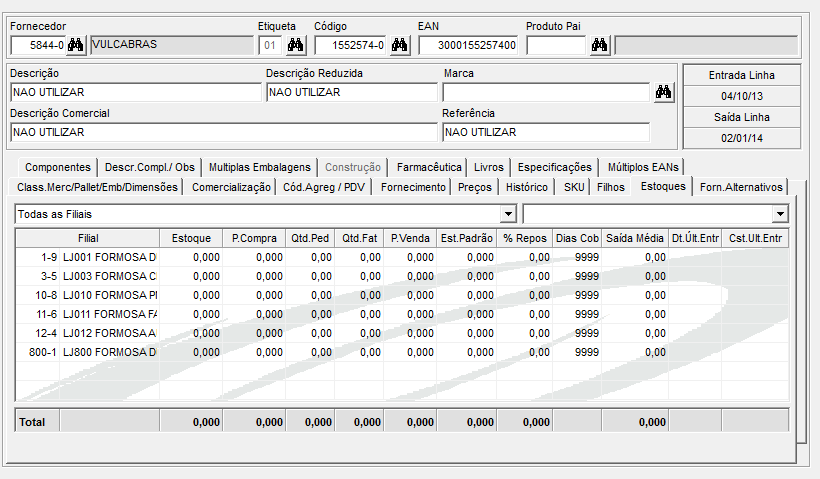Click the P.Compra column header
Screen dimensions: 820x479
coord(254,238)
